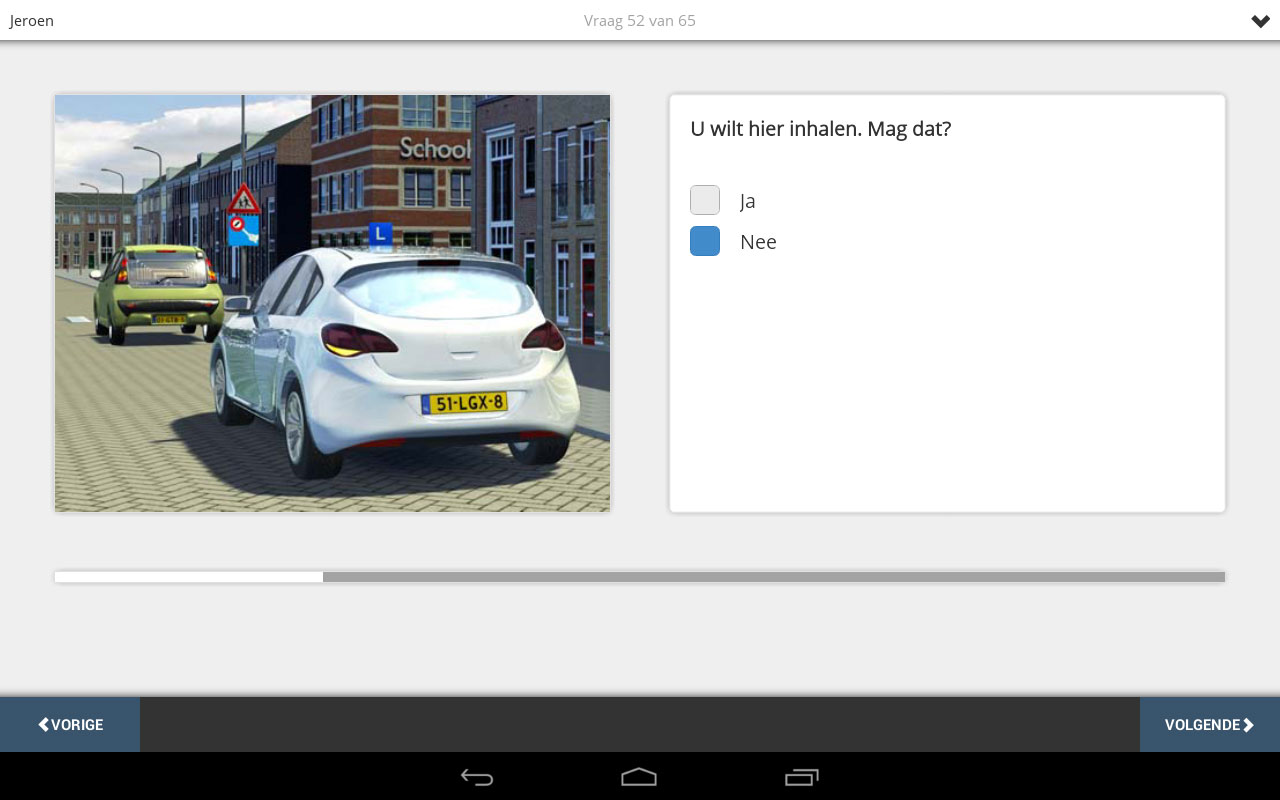Click the 'Ja' answer label text

pyautogui.click(x=748, y=201)
